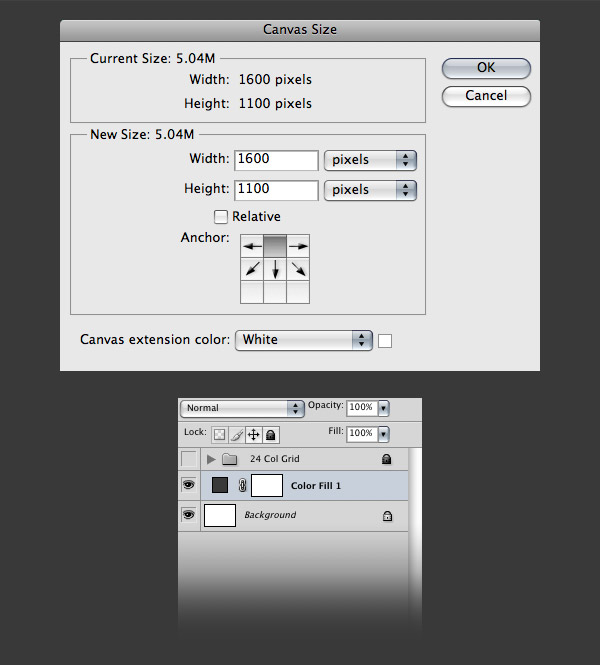Viewport: 600px width, 665px height.
Task: Select the Color Fill 1 layer mask thumbnail
Action: (x=267, y=485)
